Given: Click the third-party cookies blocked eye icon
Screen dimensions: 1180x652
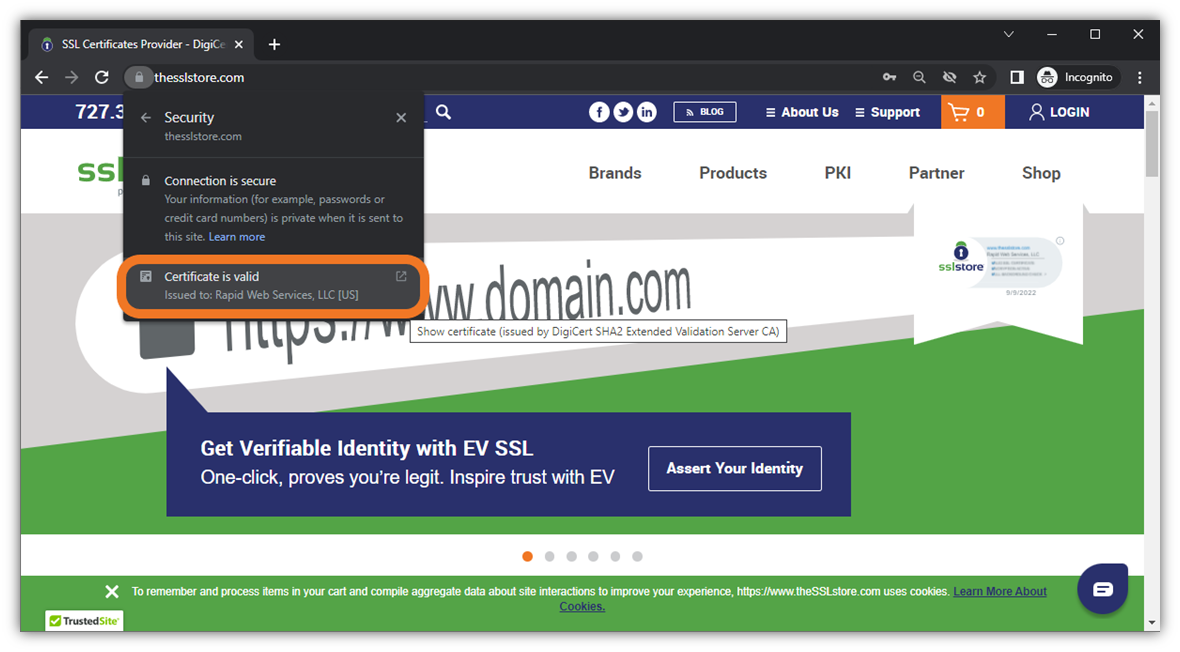Looking at the screenshot, I should (950, 78).
